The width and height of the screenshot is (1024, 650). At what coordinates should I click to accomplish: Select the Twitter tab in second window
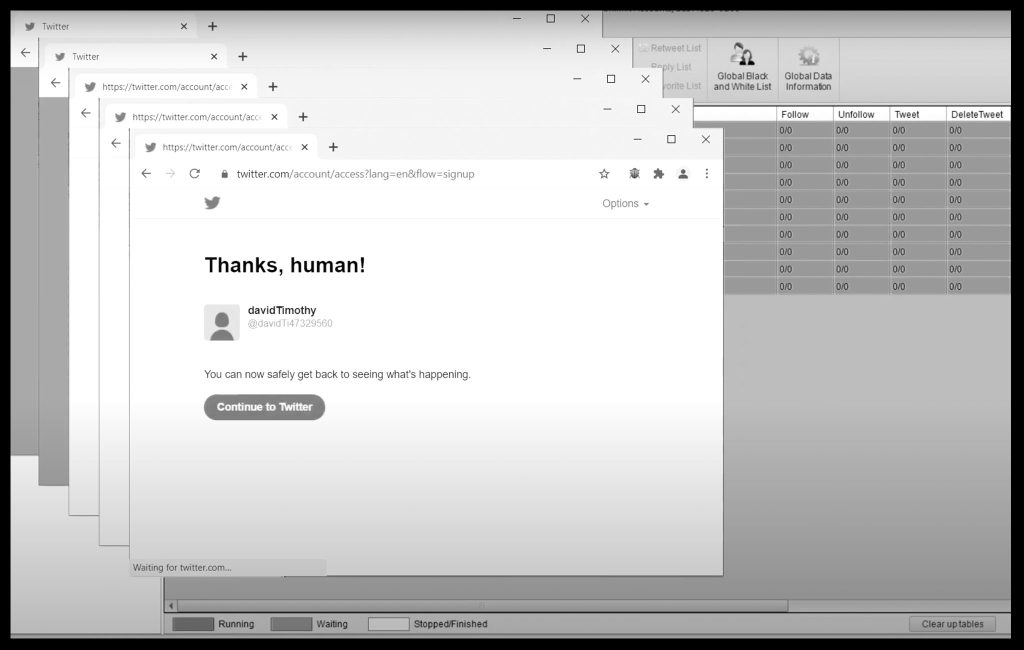[x=135, y=56]
